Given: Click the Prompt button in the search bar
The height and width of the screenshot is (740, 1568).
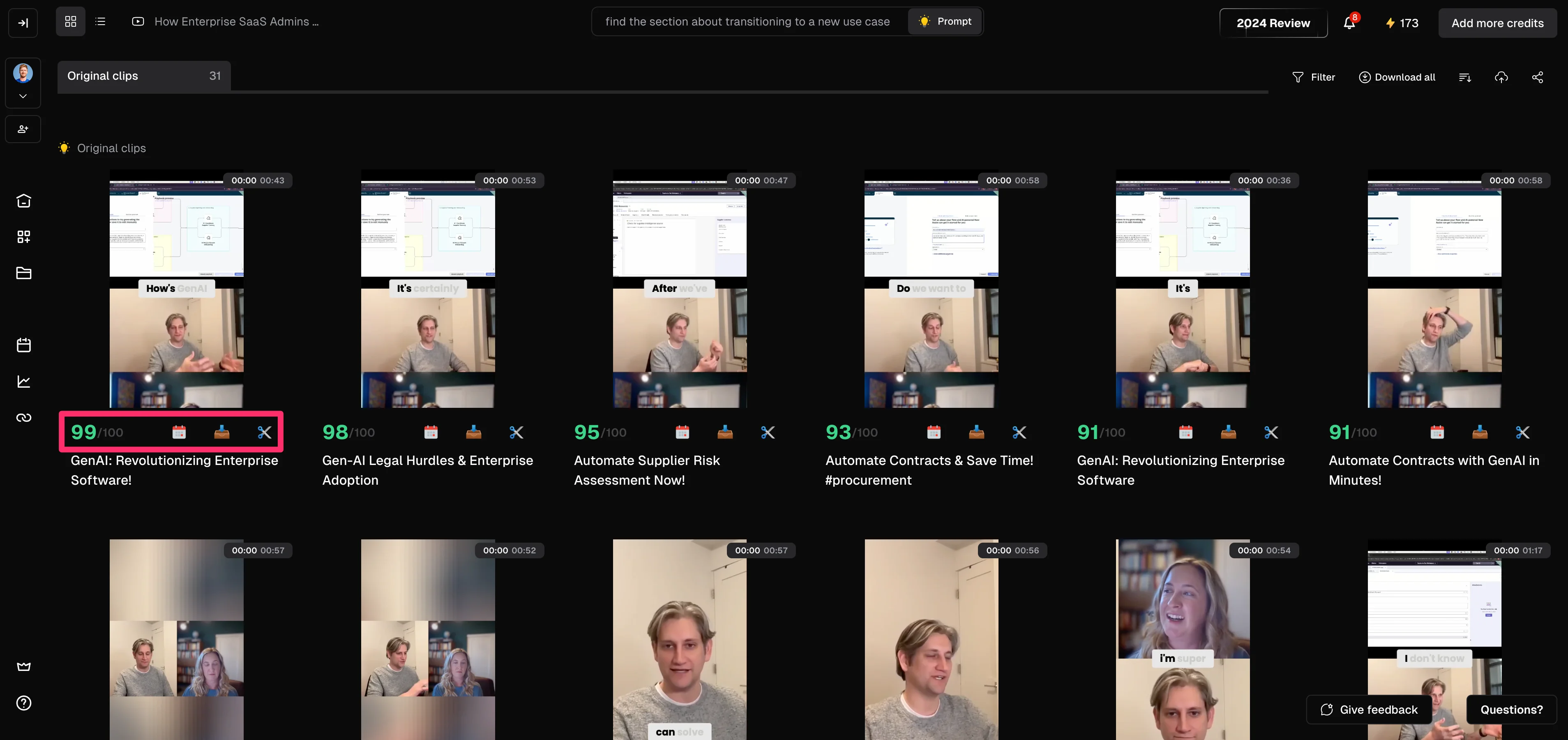Looking at the screenshot, I should pyautogui.click(x=945, y=22).
